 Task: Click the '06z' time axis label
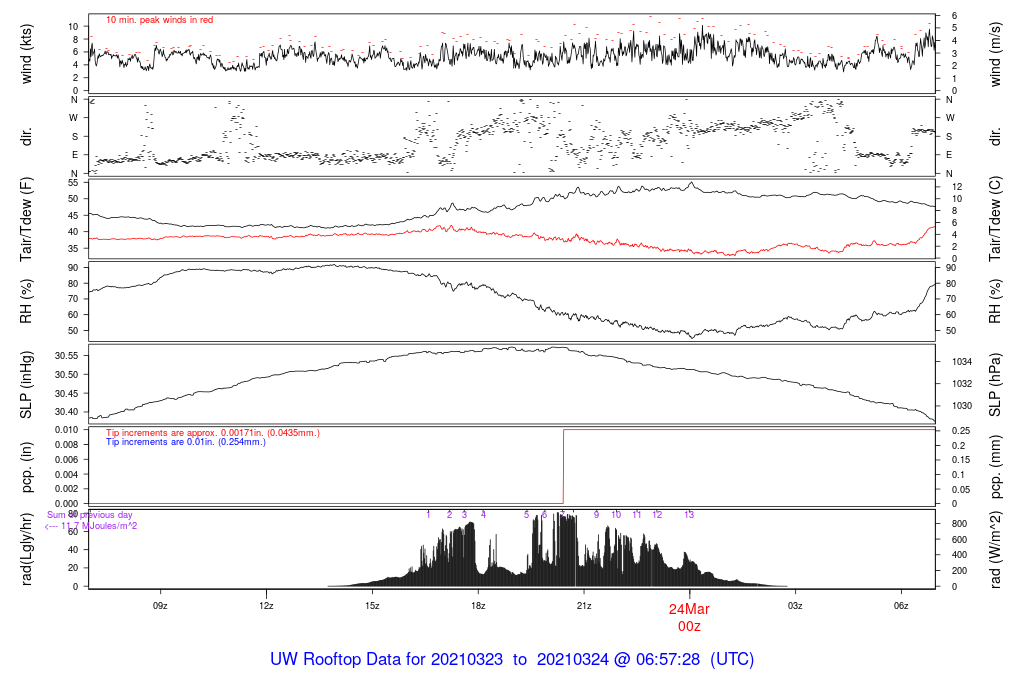(x=901, y=606)
